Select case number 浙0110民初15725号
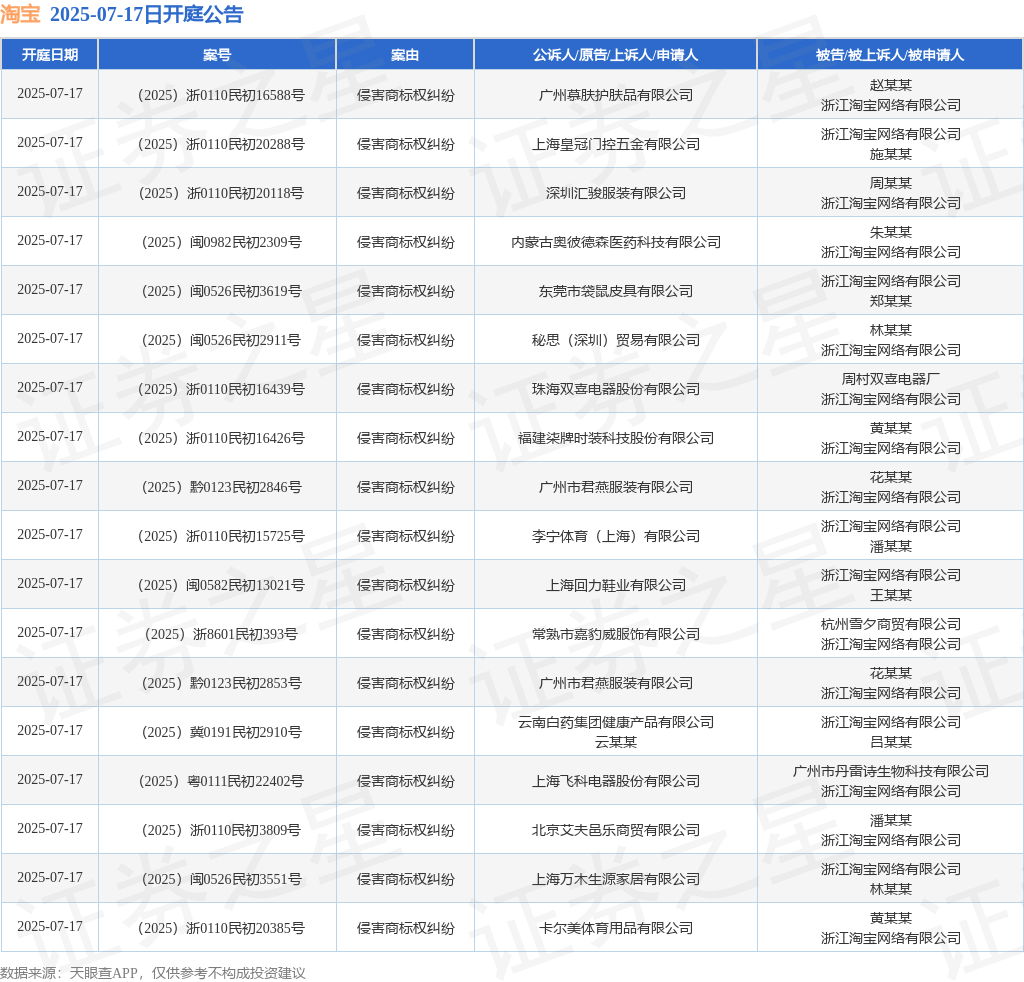1024x982 pixels. [x=221, y=536]
